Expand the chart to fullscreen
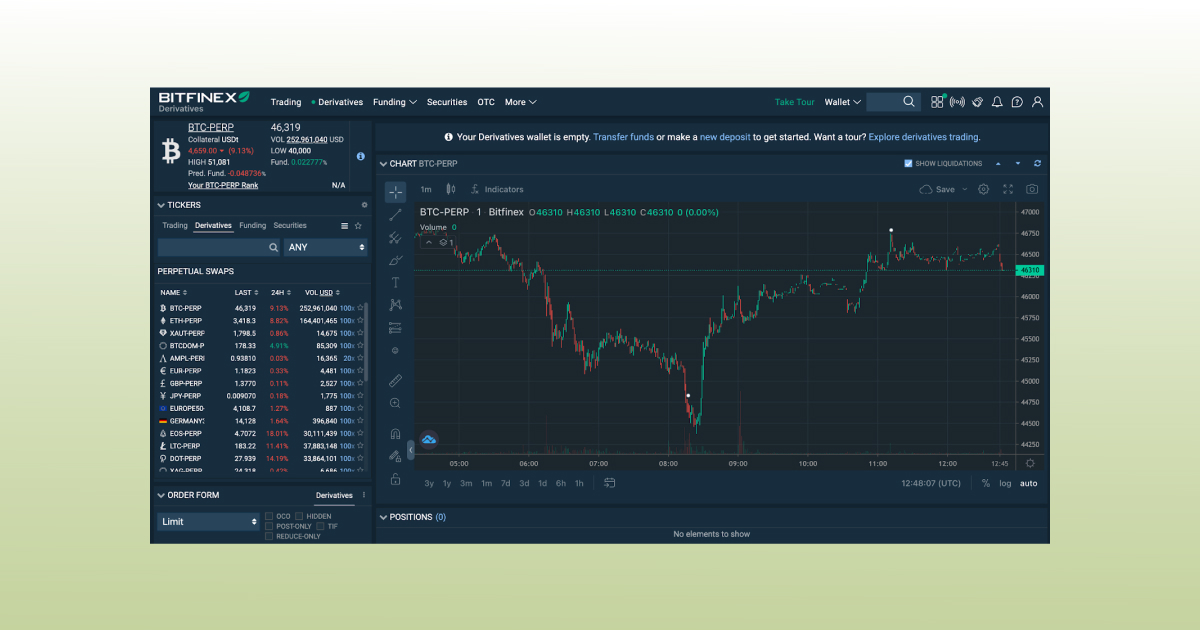This screenshot has height=630, width=1200. [1008, 189]
